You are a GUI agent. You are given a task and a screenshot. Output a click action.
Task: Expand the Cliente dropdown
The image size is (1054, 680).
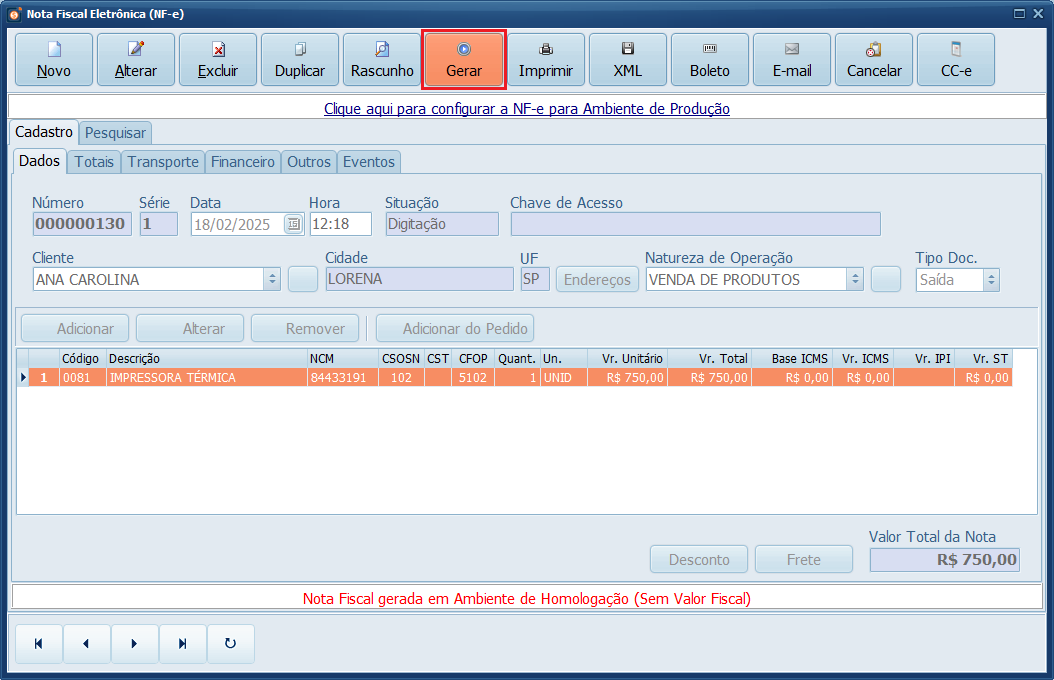pyautogui.click(x=272, y=280)
